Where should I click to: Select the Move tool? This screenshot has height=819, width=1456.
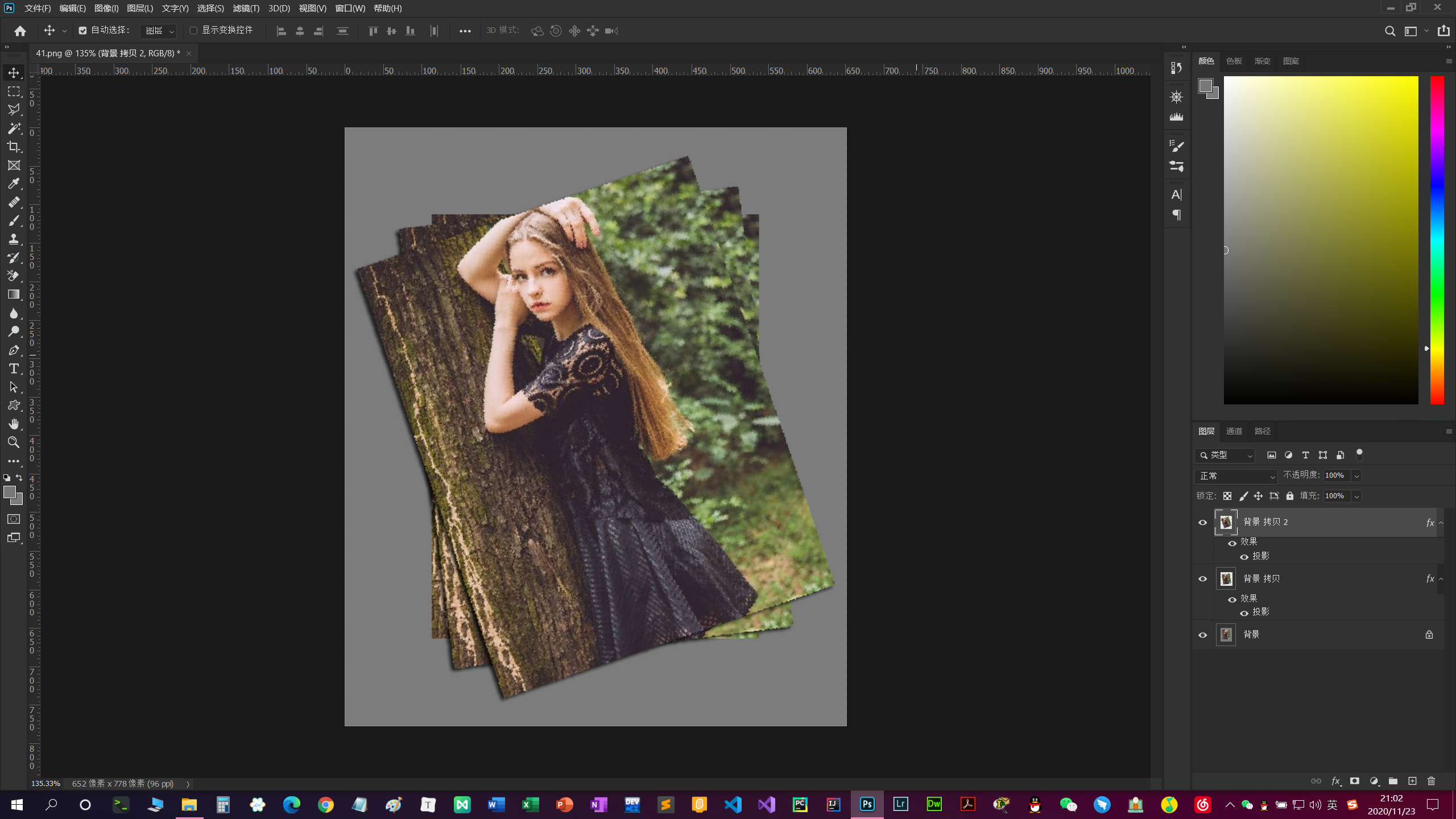[x=14, y=73]
